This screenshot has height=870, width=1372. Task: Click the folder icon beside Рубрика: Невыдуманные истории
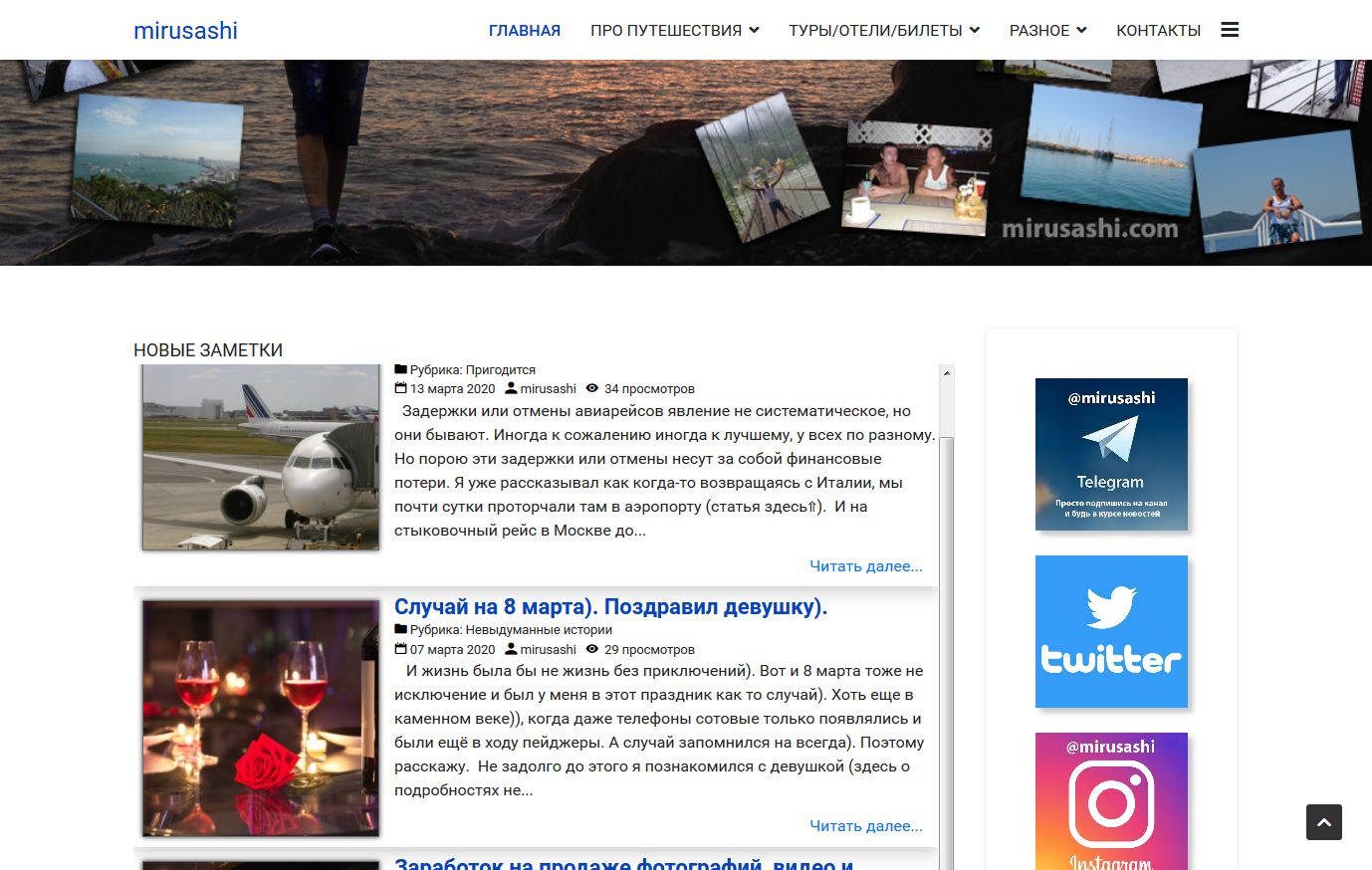[x=400, y=629]
